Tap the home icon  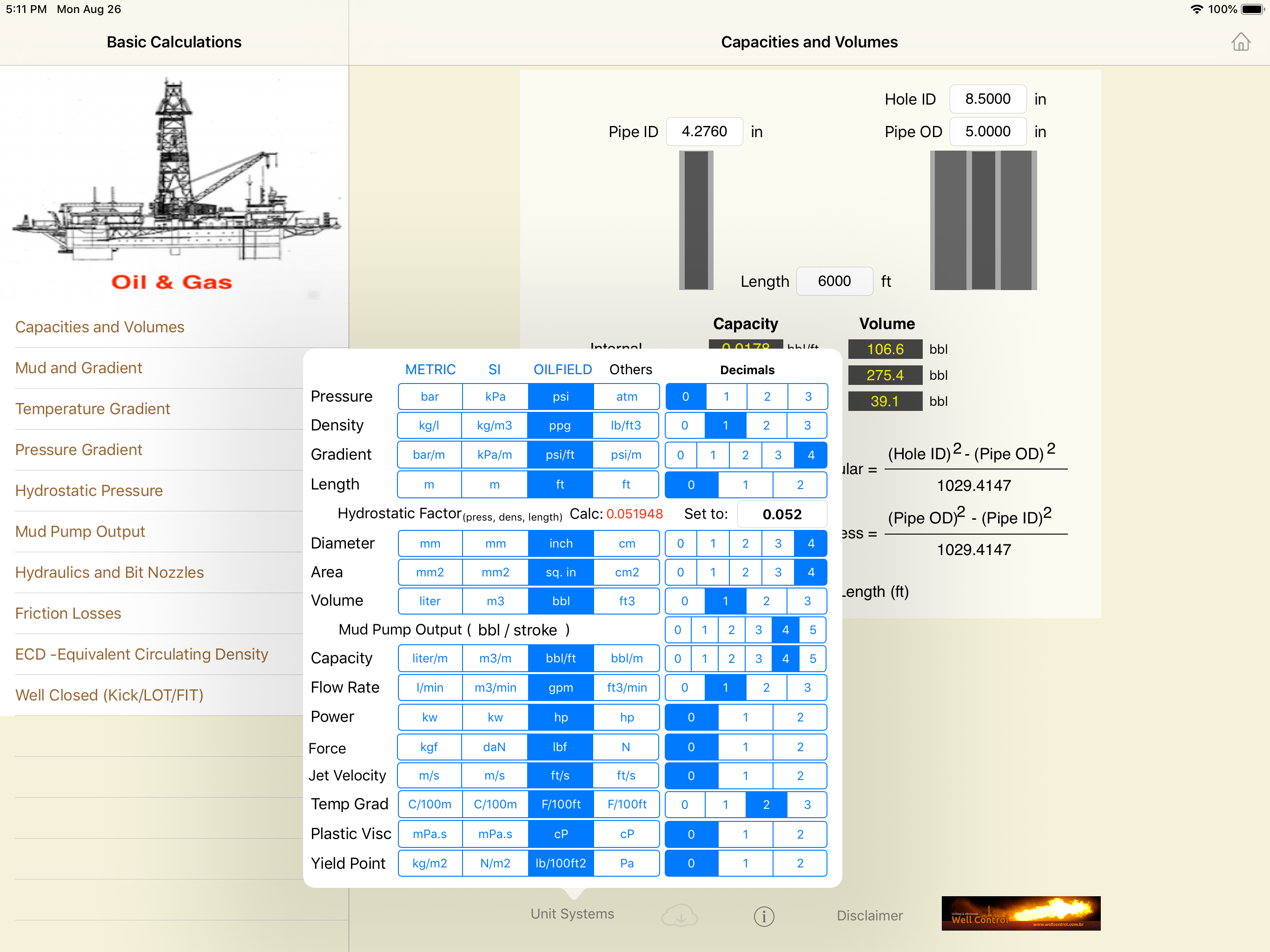tap(1240, 42)
